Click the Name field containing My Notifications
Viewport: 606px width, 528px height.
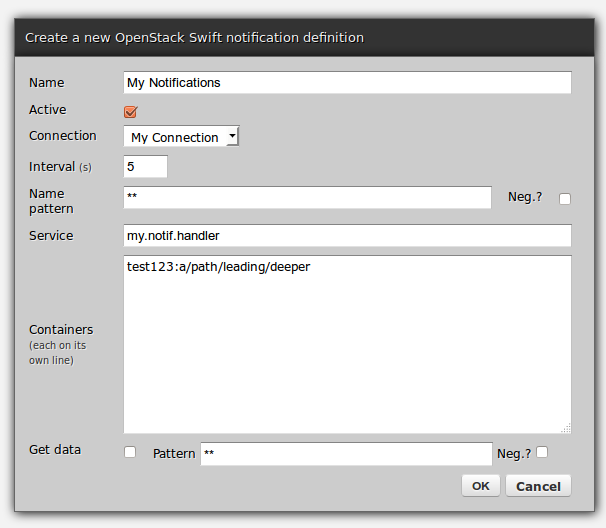click(347, 83)
